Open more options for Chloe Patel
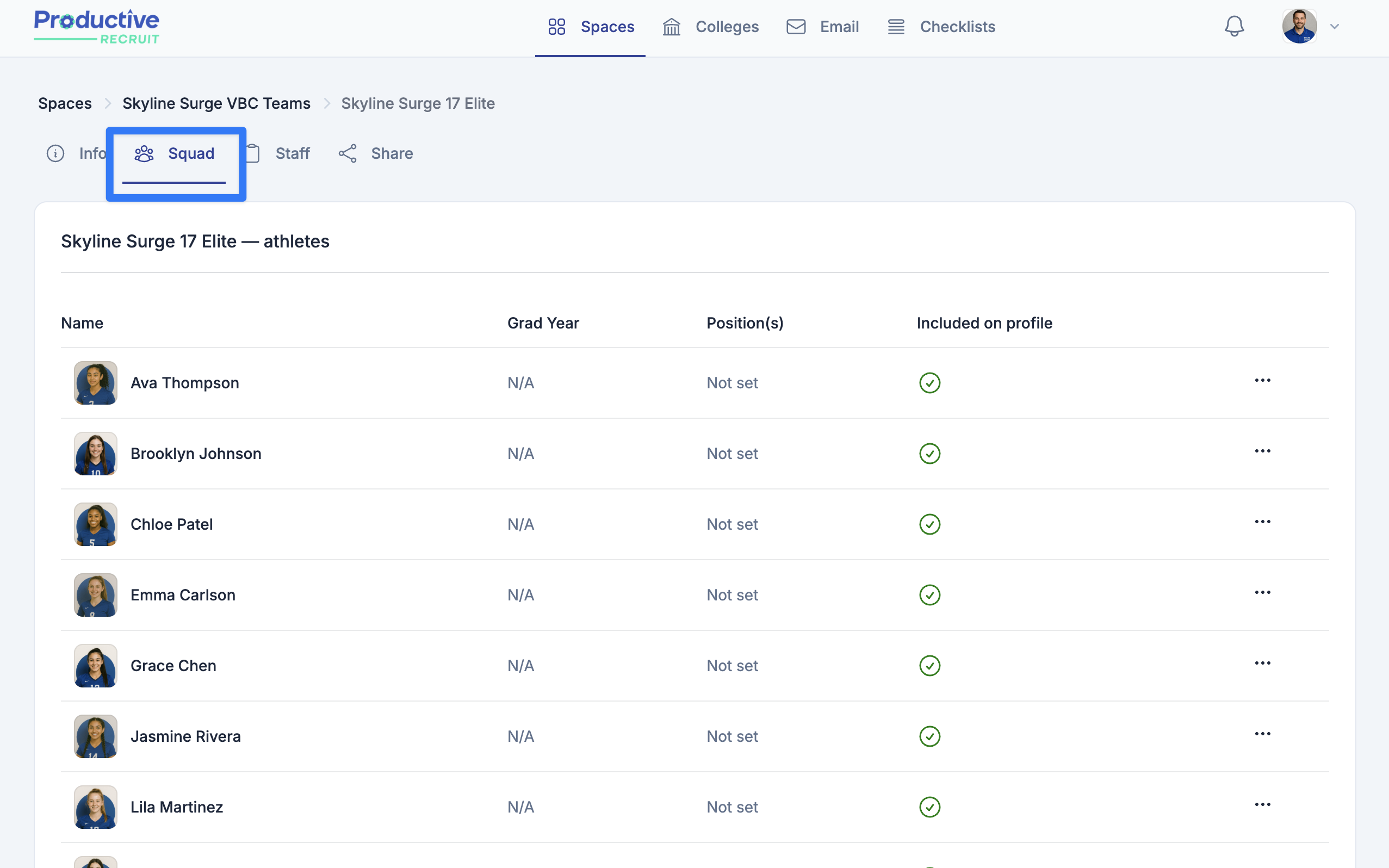This screenshot has height=868, width=1389. 1262,522
